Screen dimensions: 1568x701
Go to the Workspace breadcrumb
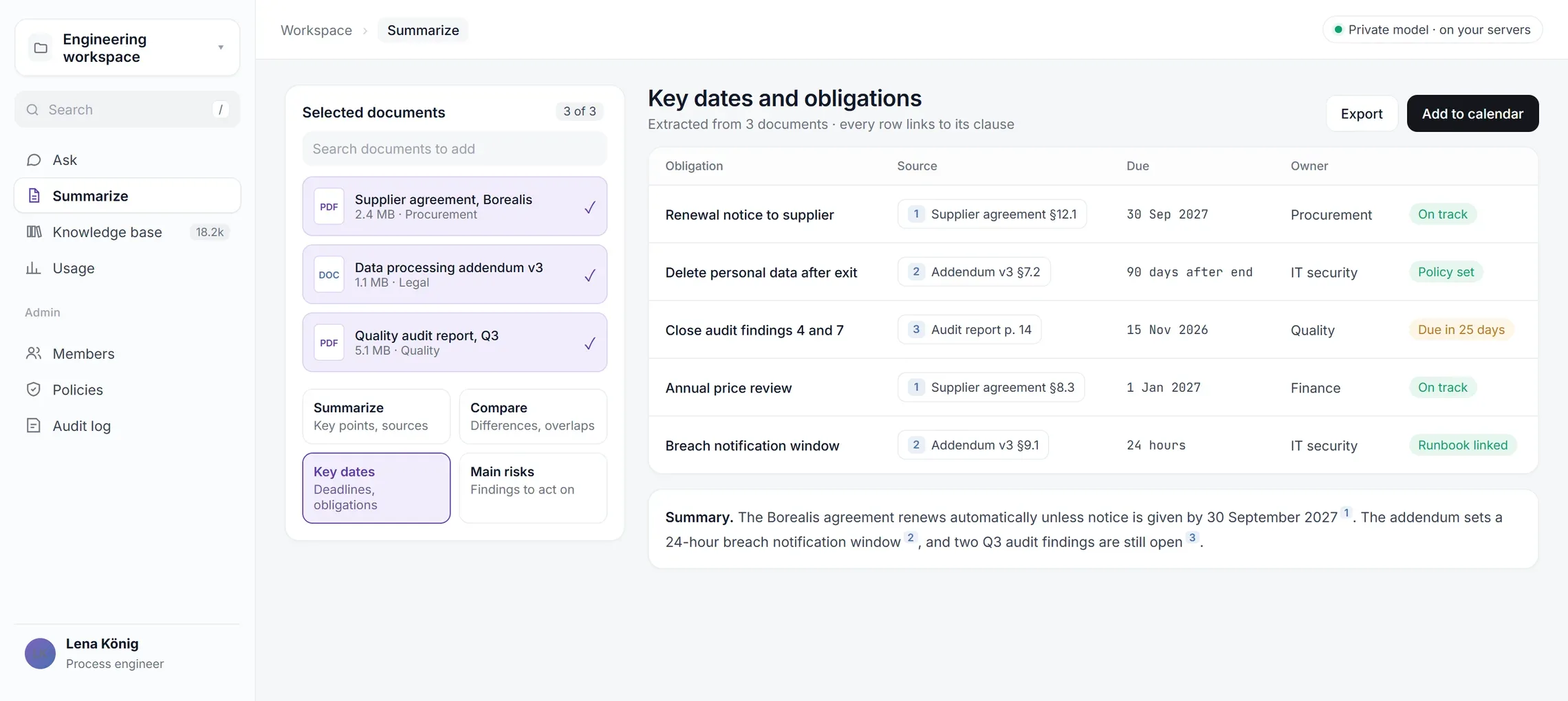316,30
